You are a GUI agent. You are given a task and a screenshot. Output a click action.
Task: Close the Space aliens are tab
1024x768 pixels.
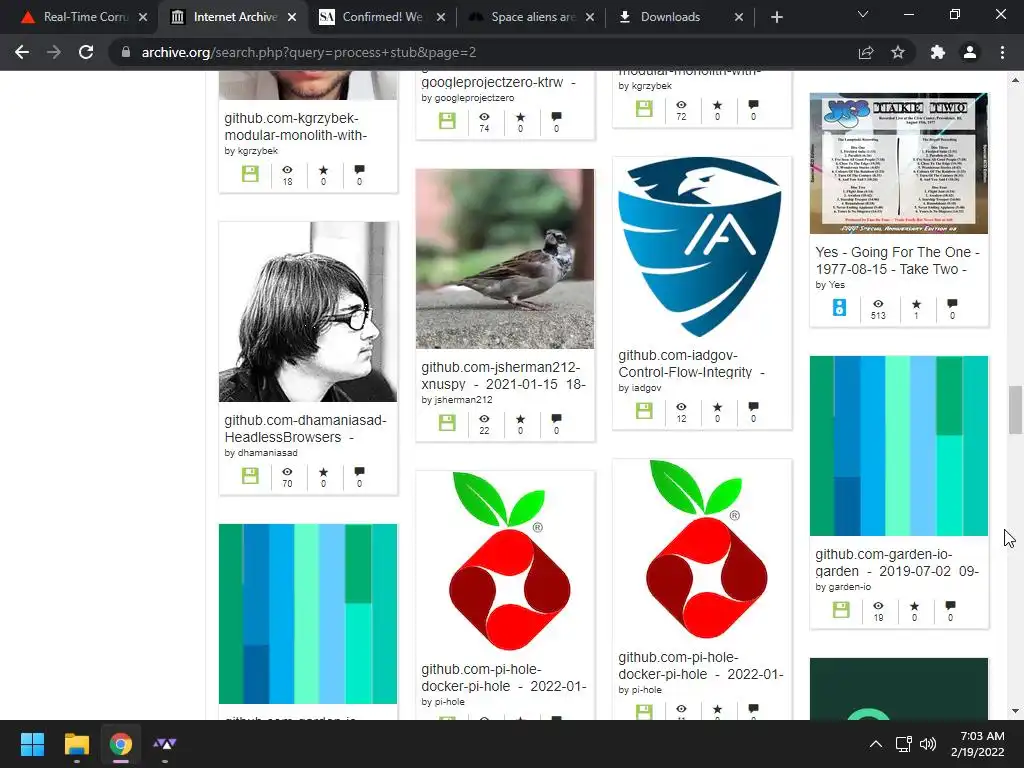590,17
